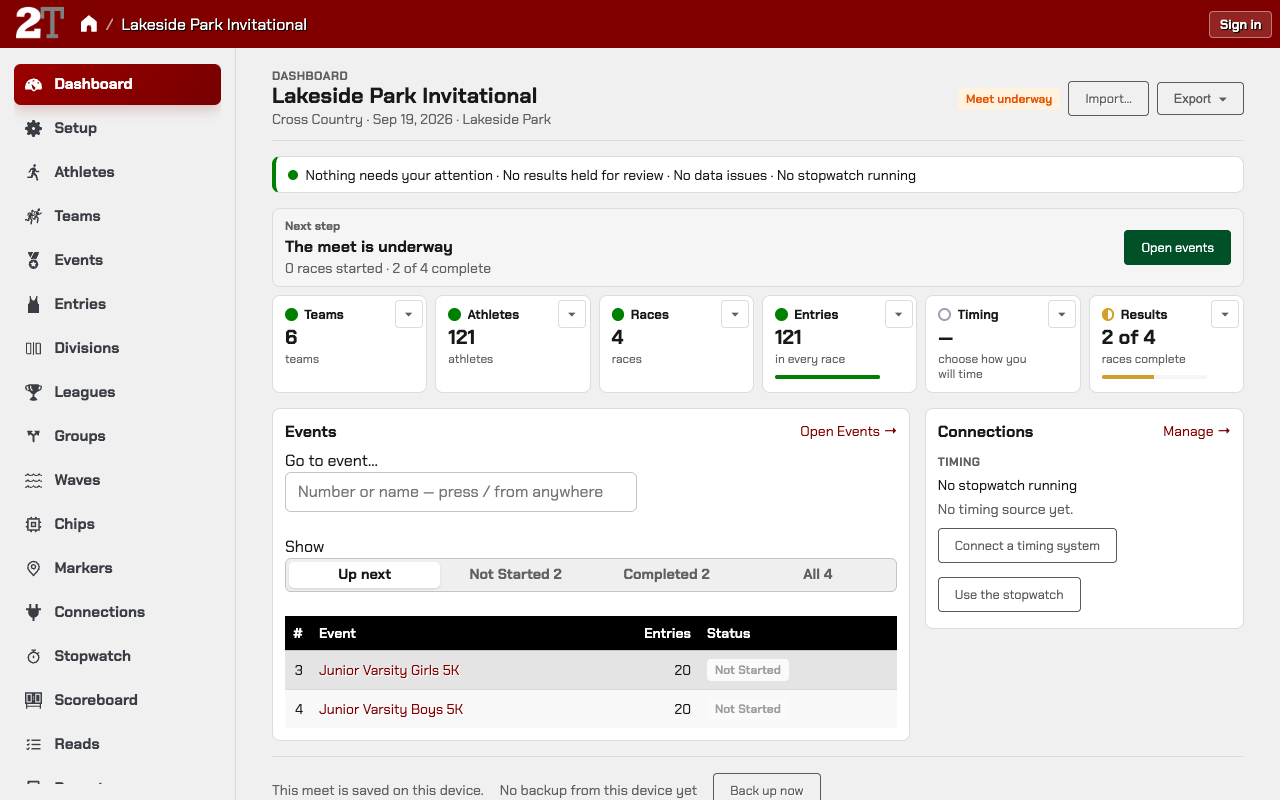Open the Export dropdown menu
Image resolution: width=1280 pixels, height=800 pixels.
(1200, 99)
